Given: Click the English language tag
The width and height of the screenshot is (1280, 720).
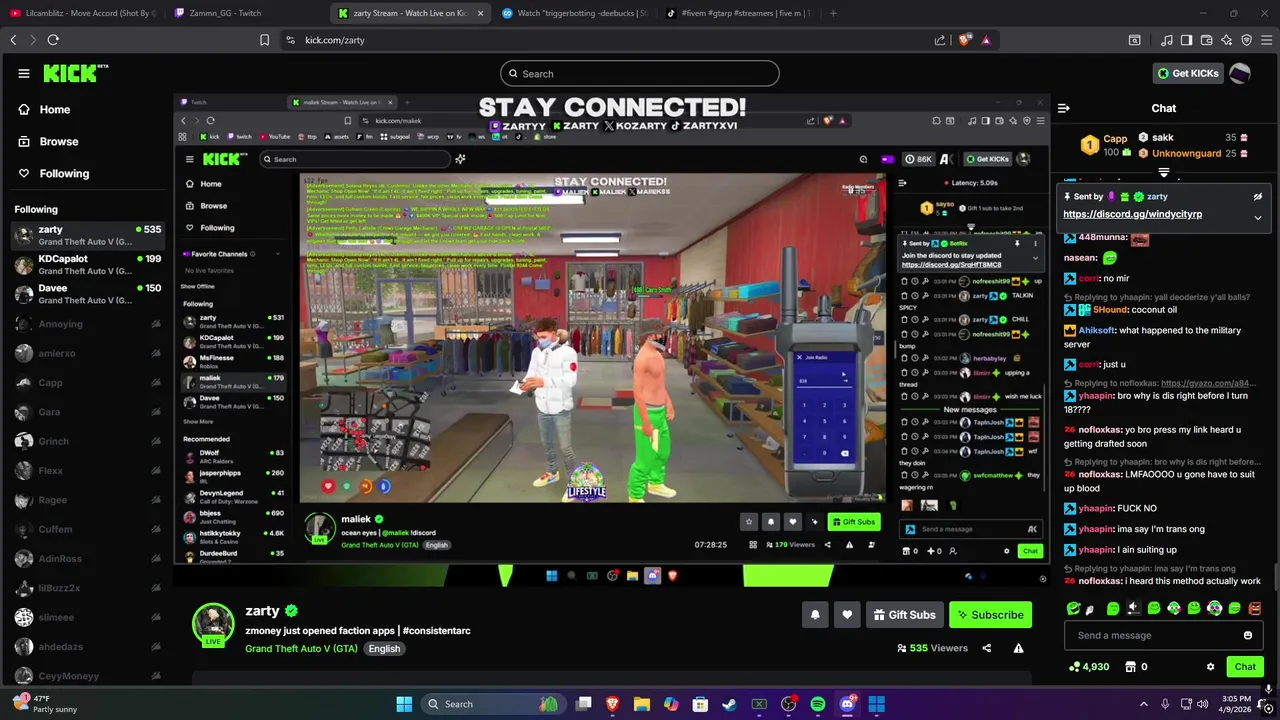Looking at the screenshot, I should pos(384,648).
